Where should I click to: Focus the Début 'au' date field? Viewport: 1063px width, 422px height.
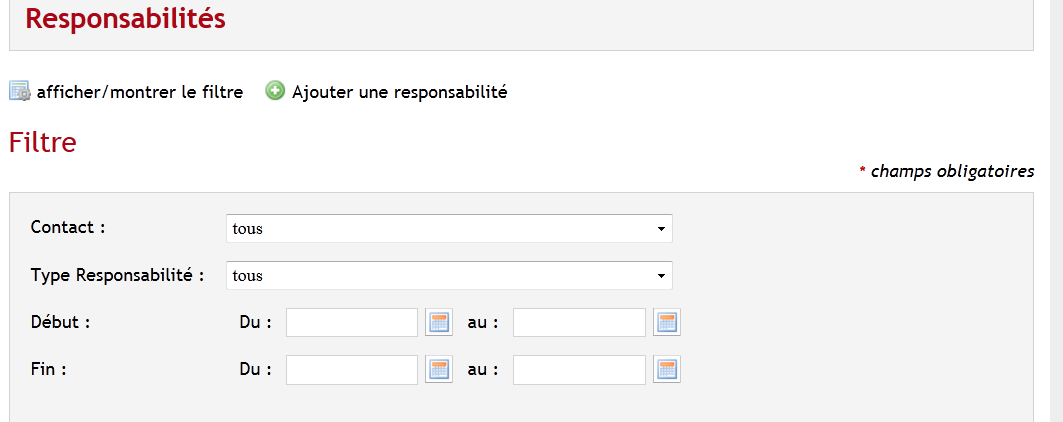(579, 322)
